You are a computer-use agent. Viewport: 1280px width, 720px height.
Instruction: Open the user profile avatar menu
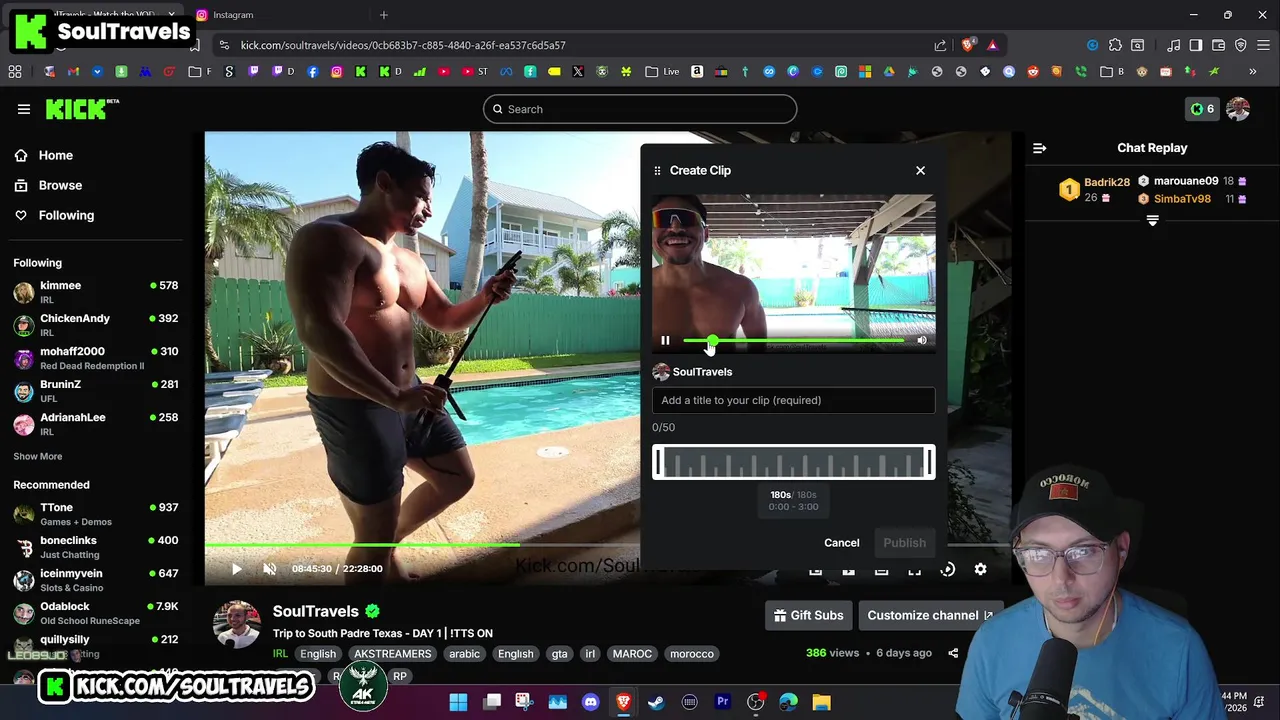click(x=1238, y=109)
